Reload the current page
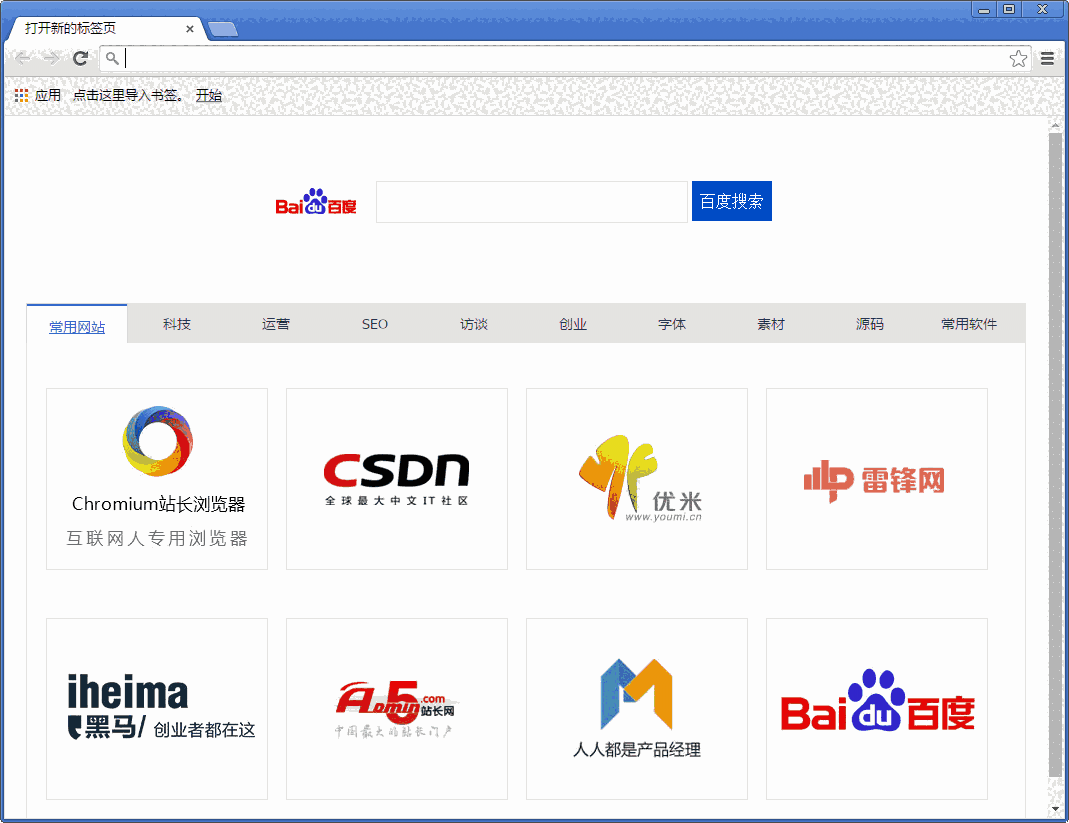This screenshot has height=823, width=1069. coord(80,59)
